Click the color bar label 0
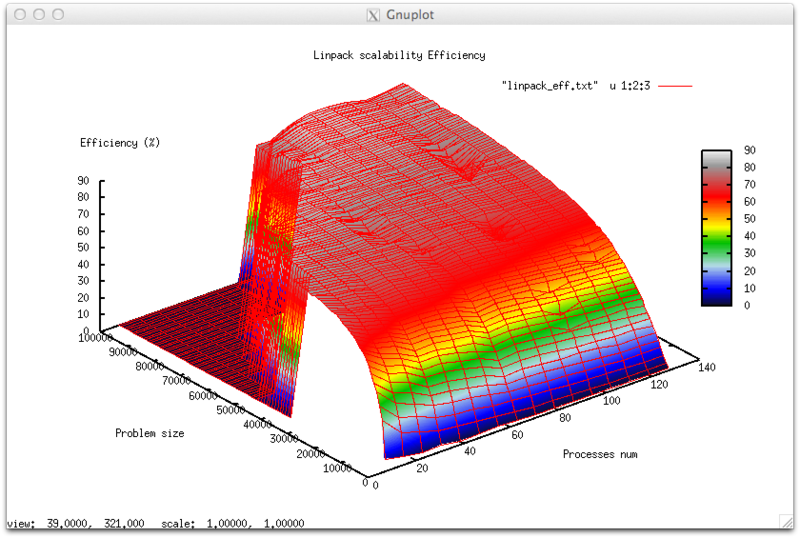The image size is (800, 538). coord(747,306)
